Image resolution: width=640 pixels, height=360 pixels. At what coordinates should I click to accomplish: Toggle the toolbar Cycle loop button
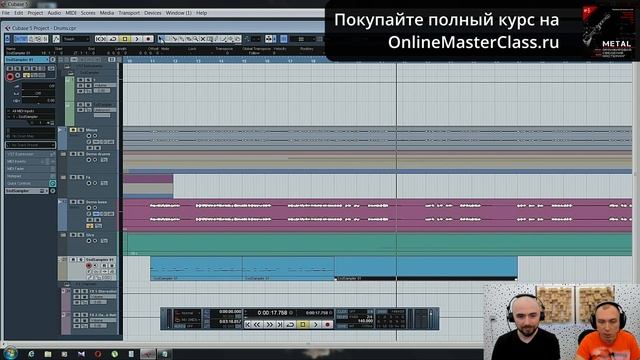click(x=113, y=39)
